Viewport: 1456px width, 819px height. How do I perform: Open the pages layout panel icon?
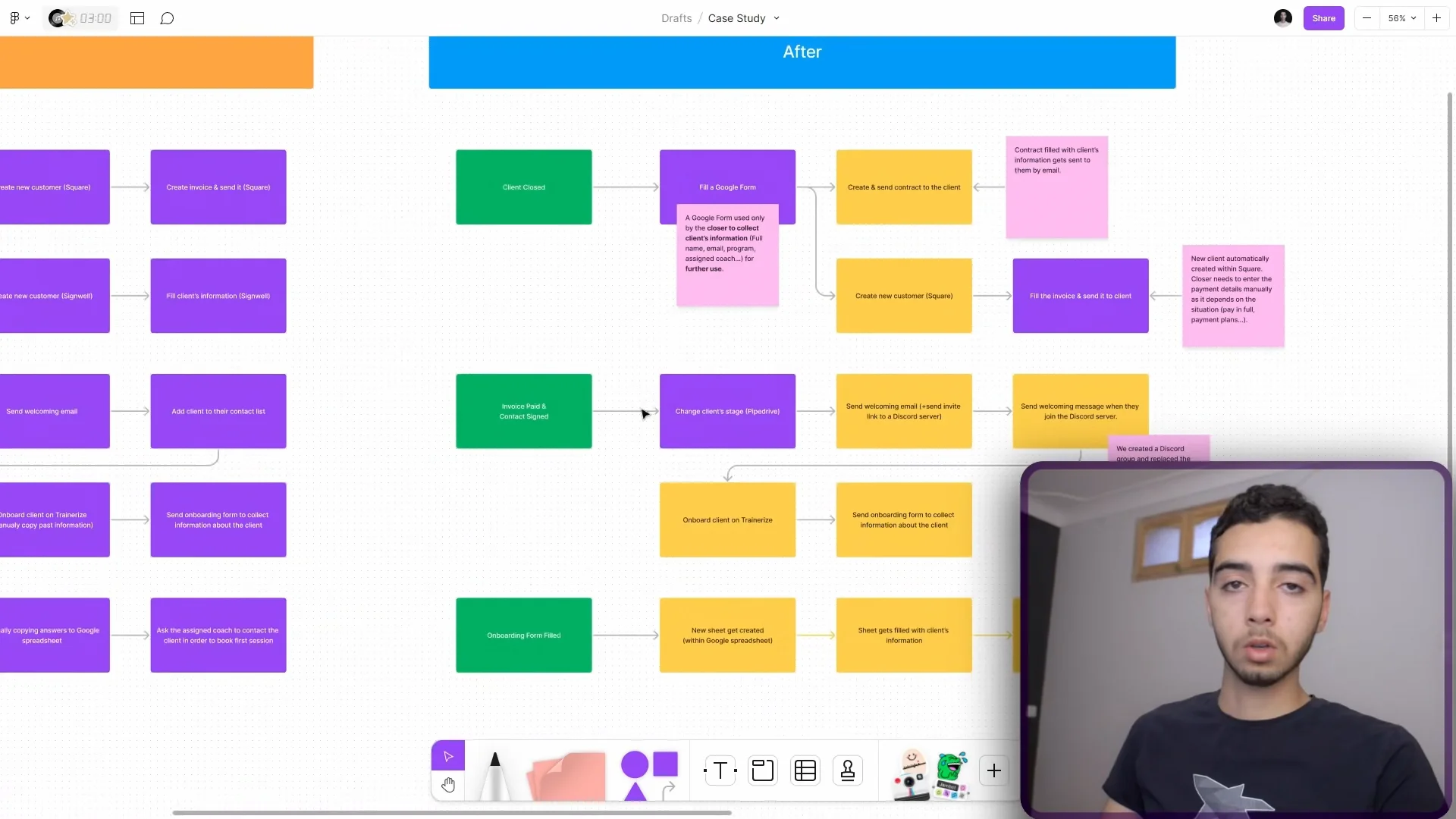pyautogui.click(x=137, y=18)
